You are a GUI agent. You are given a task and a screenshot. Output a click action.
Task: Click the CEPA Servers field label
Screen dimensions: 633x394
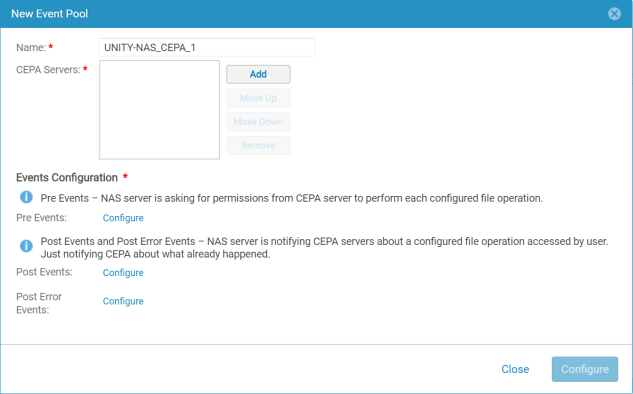[x=48, y=70]
